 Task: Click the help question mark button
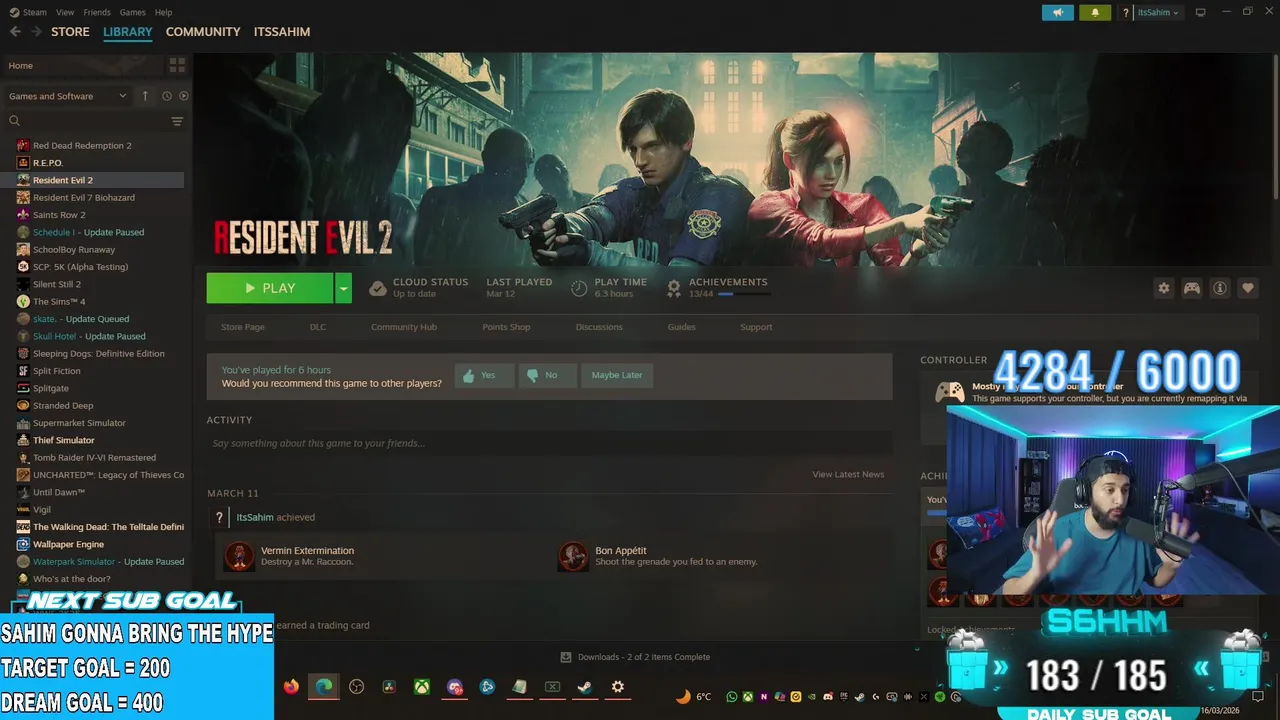1126,13
